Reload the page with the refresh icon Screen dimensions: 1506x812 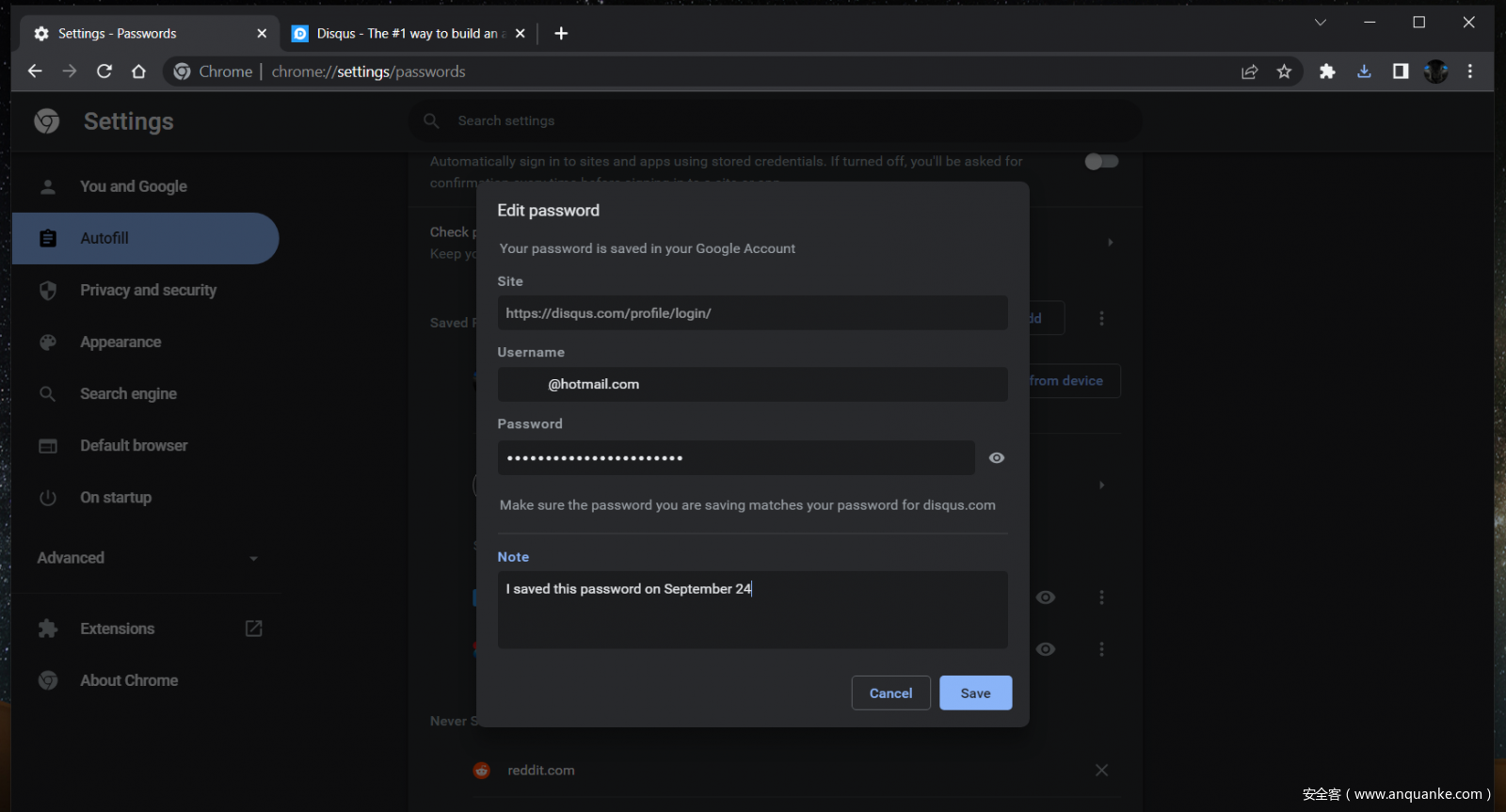point(104,72)
